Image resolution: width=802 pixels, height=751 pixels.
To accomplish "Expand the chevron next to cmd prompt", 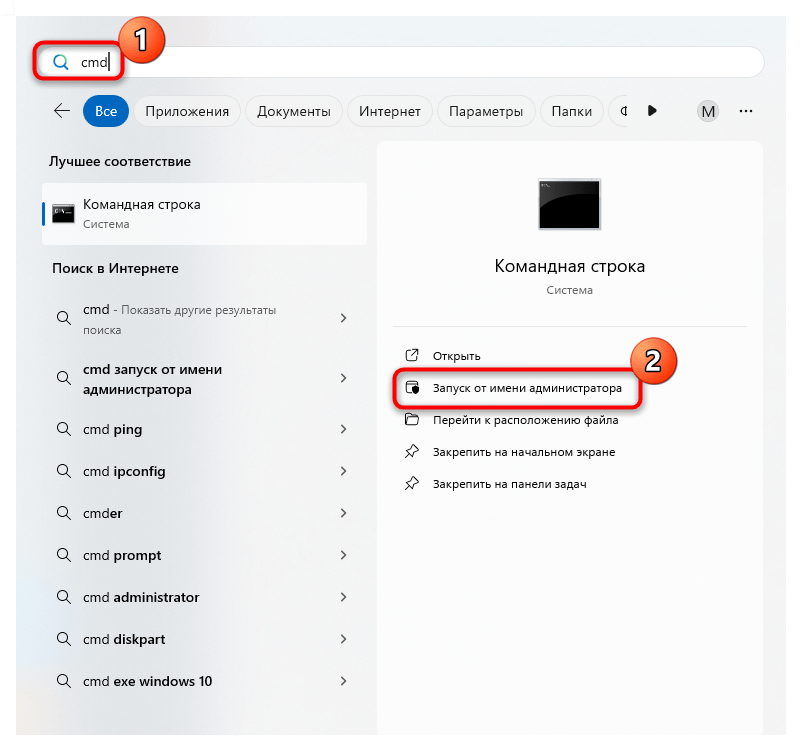I will [344, 555].
